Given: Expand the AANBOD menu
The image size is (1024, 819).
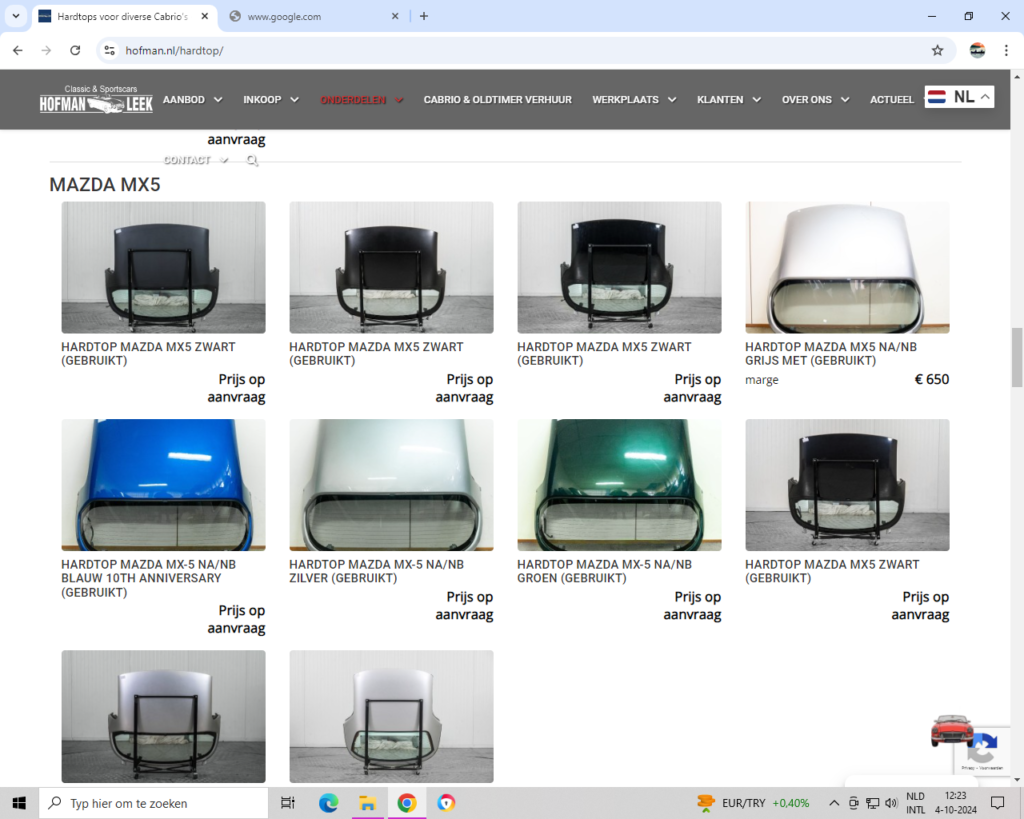Looking at the screenshot, I should 193,99.
